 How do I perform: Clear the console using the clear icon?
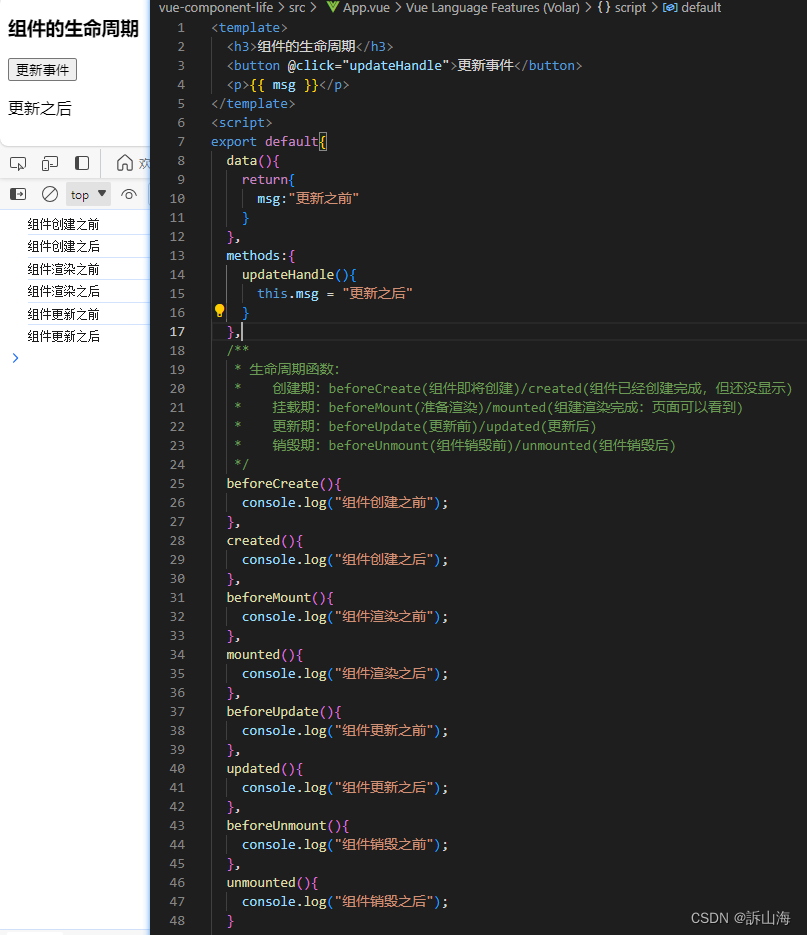click(50, 194)
